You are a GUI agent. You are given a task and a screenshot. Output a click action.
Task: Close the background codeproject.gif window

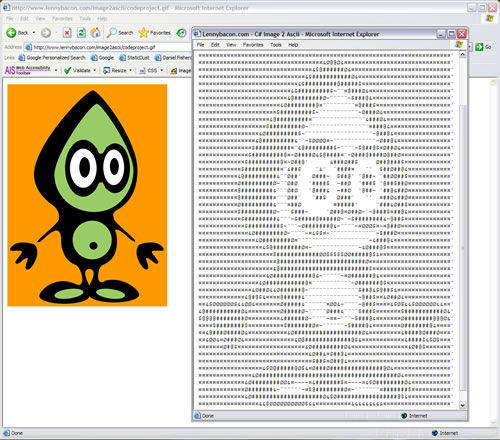493,7
